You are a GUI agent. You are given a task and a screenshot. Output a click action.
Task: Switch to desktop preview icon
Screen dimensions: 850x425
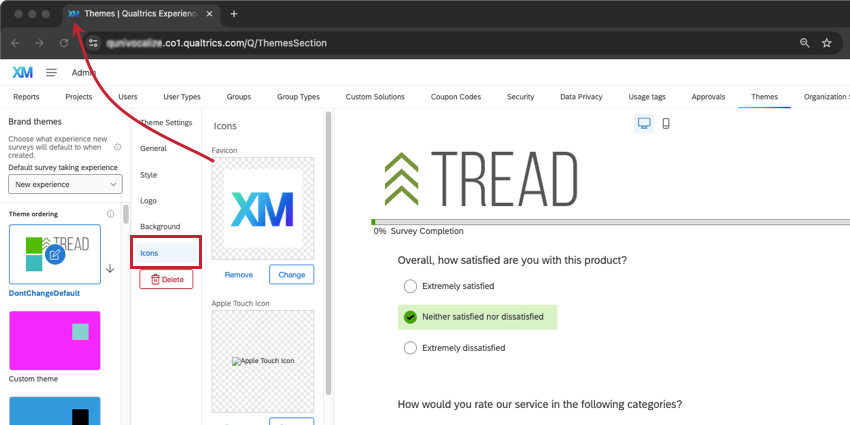(644, 124)
